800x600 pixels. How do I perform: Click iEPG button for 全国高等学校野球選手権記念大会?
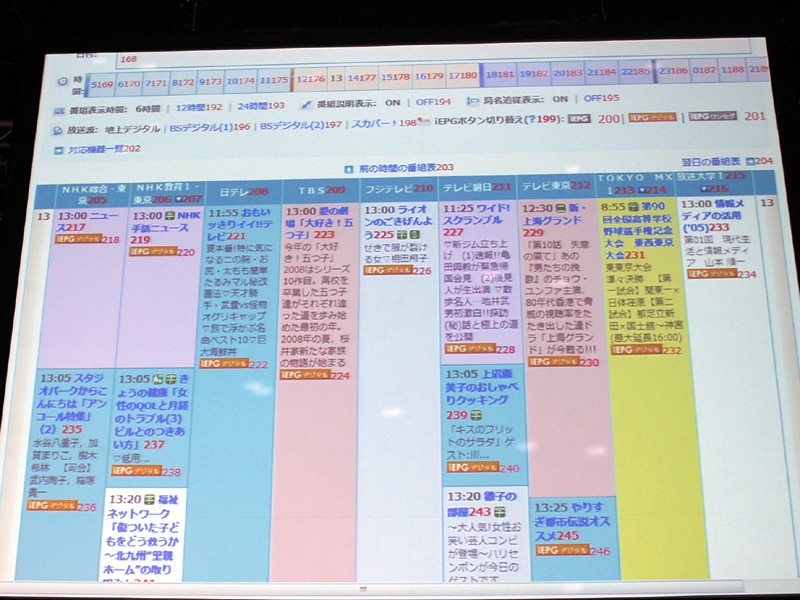636,349
